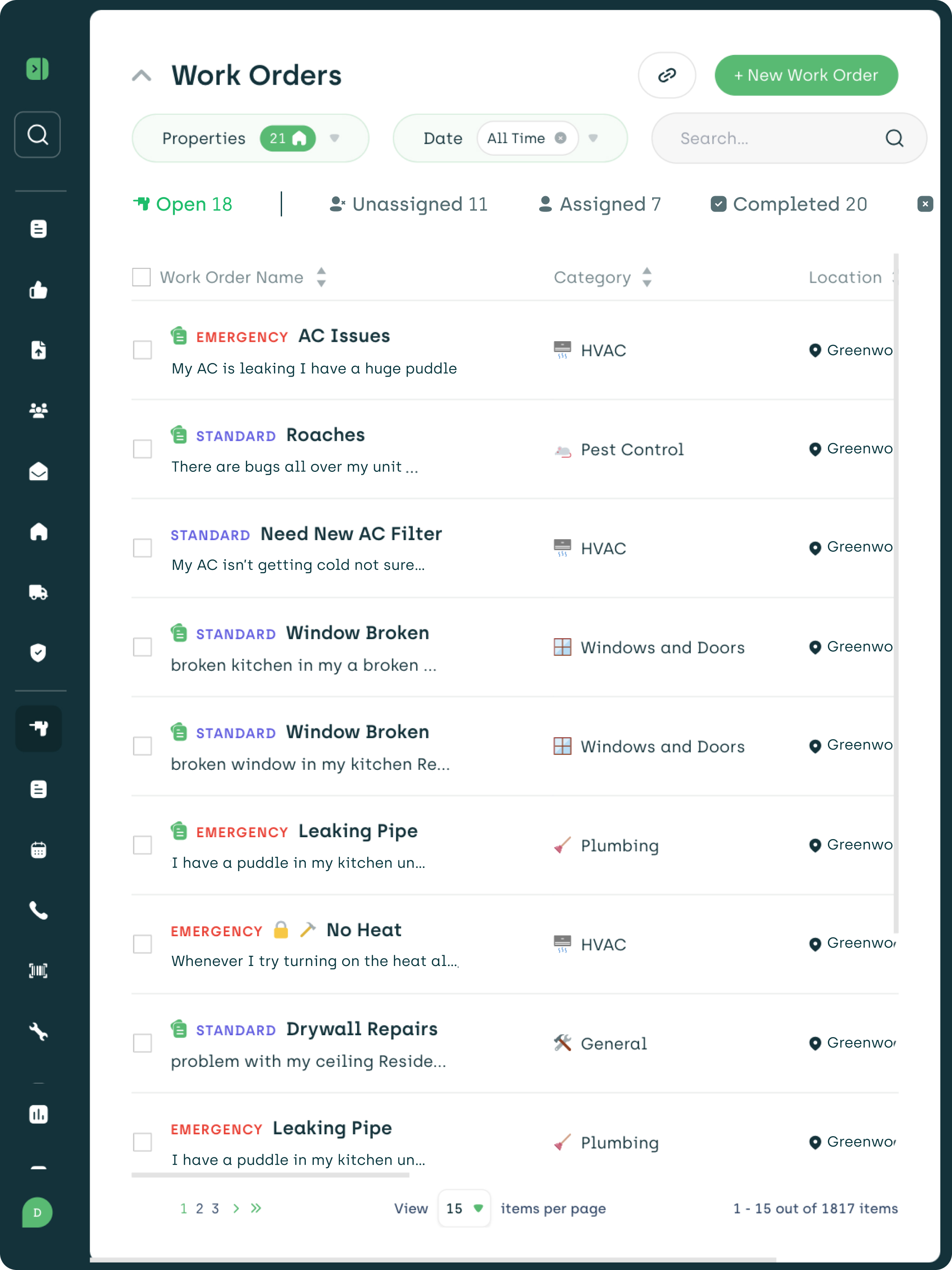Open the sidebar search icon

point(37,135)
